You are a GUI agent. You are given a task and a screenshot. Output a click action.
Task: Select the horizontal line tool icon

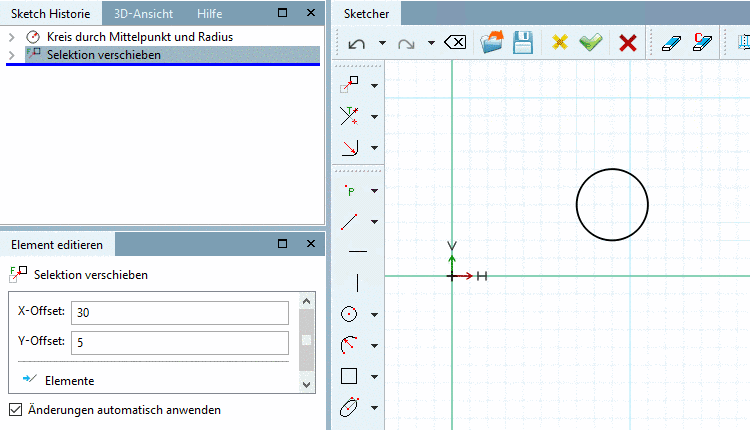point(358,251)
